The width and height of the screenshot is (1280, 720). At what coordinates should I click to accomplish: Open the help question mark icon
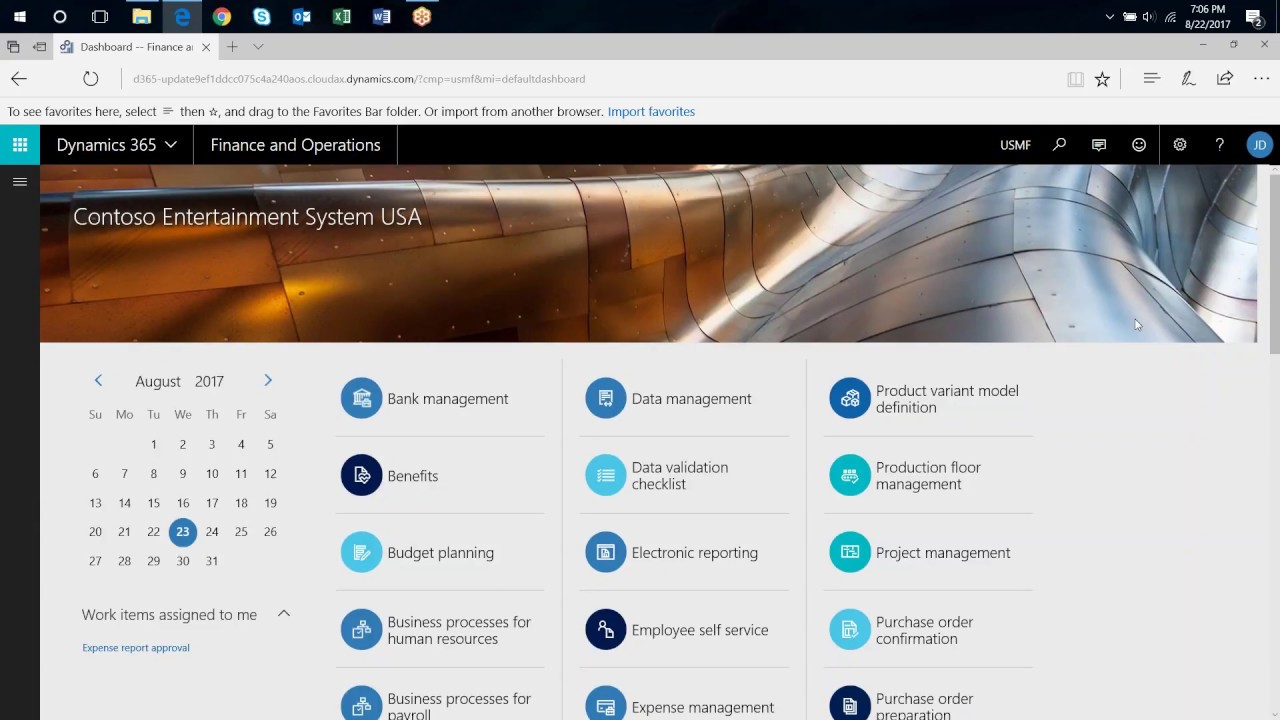pos(1220,145)
